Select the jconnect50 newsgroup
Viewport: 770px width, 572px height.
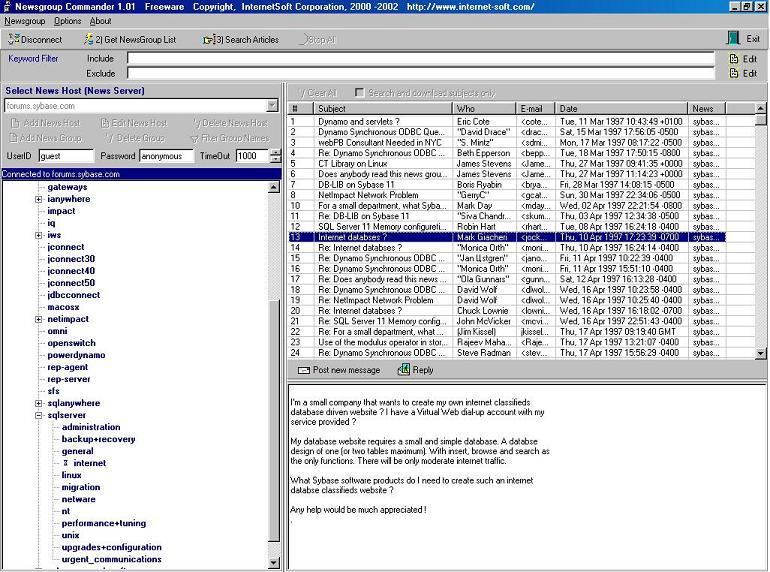click(71, 283)
